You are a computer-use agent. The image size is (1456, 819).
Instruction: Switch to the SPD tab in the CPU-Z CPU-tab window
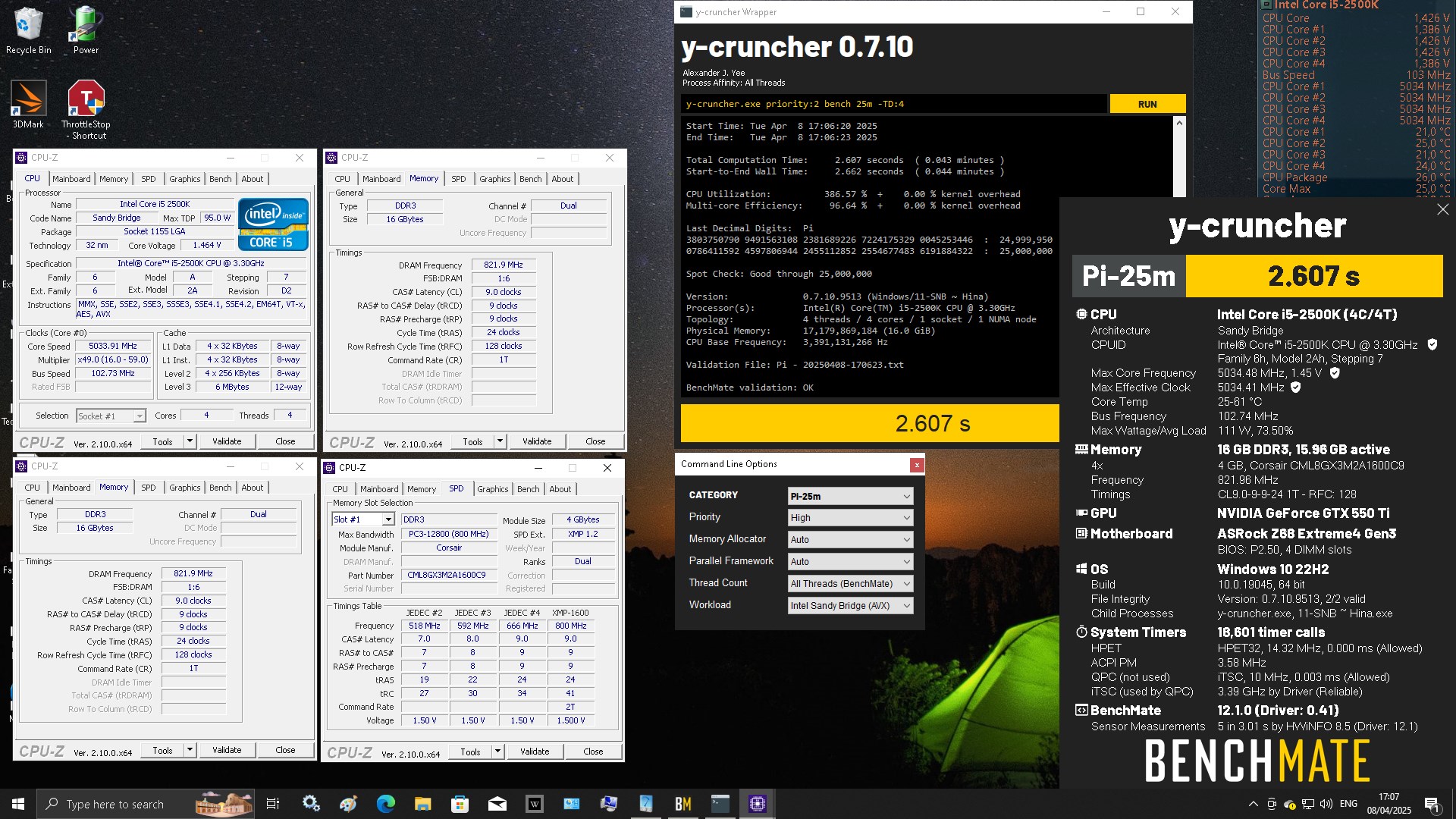click(x=149, y=179)
